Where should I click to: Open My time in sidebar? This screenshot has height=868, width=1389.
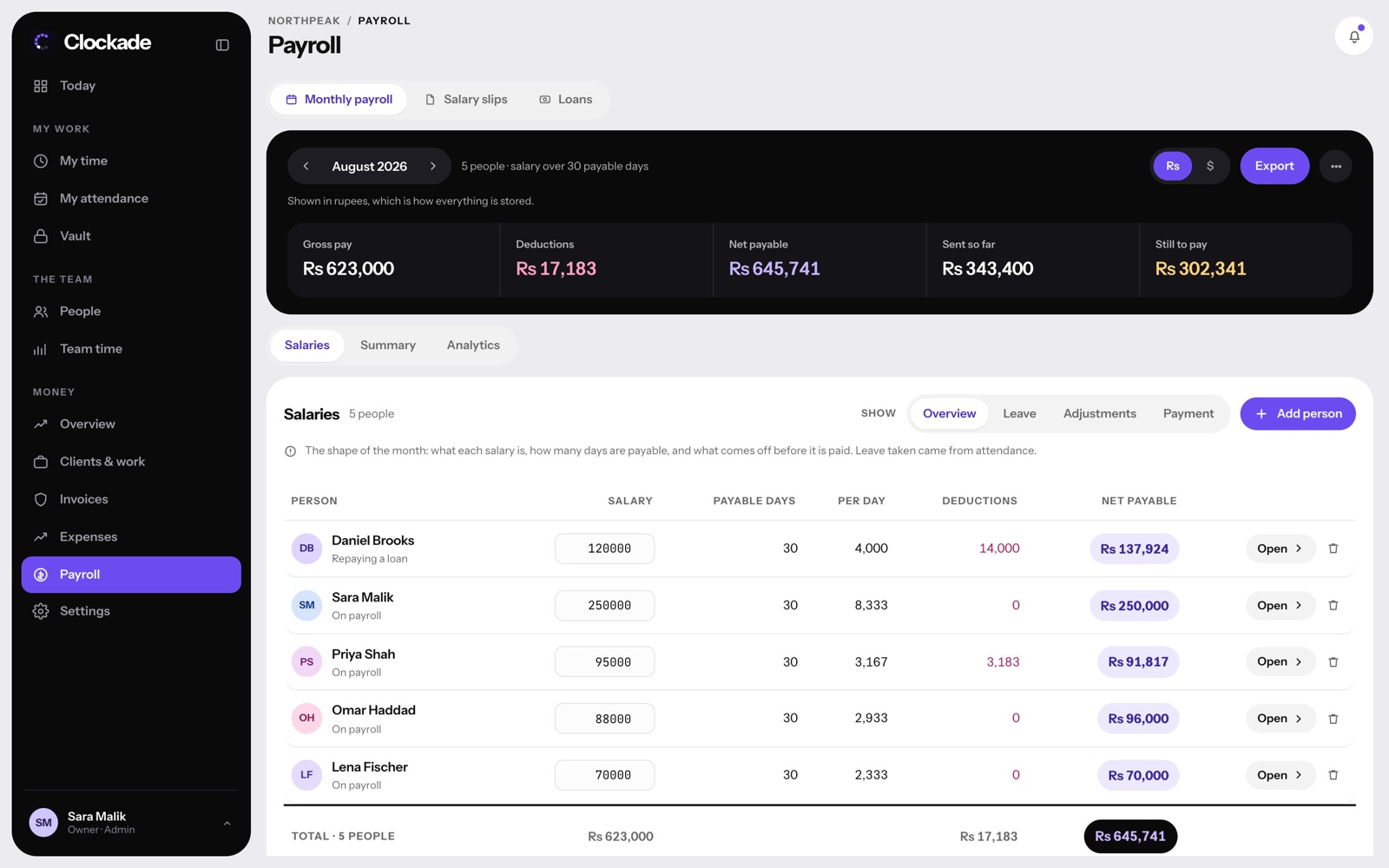[x=131, y=161]
